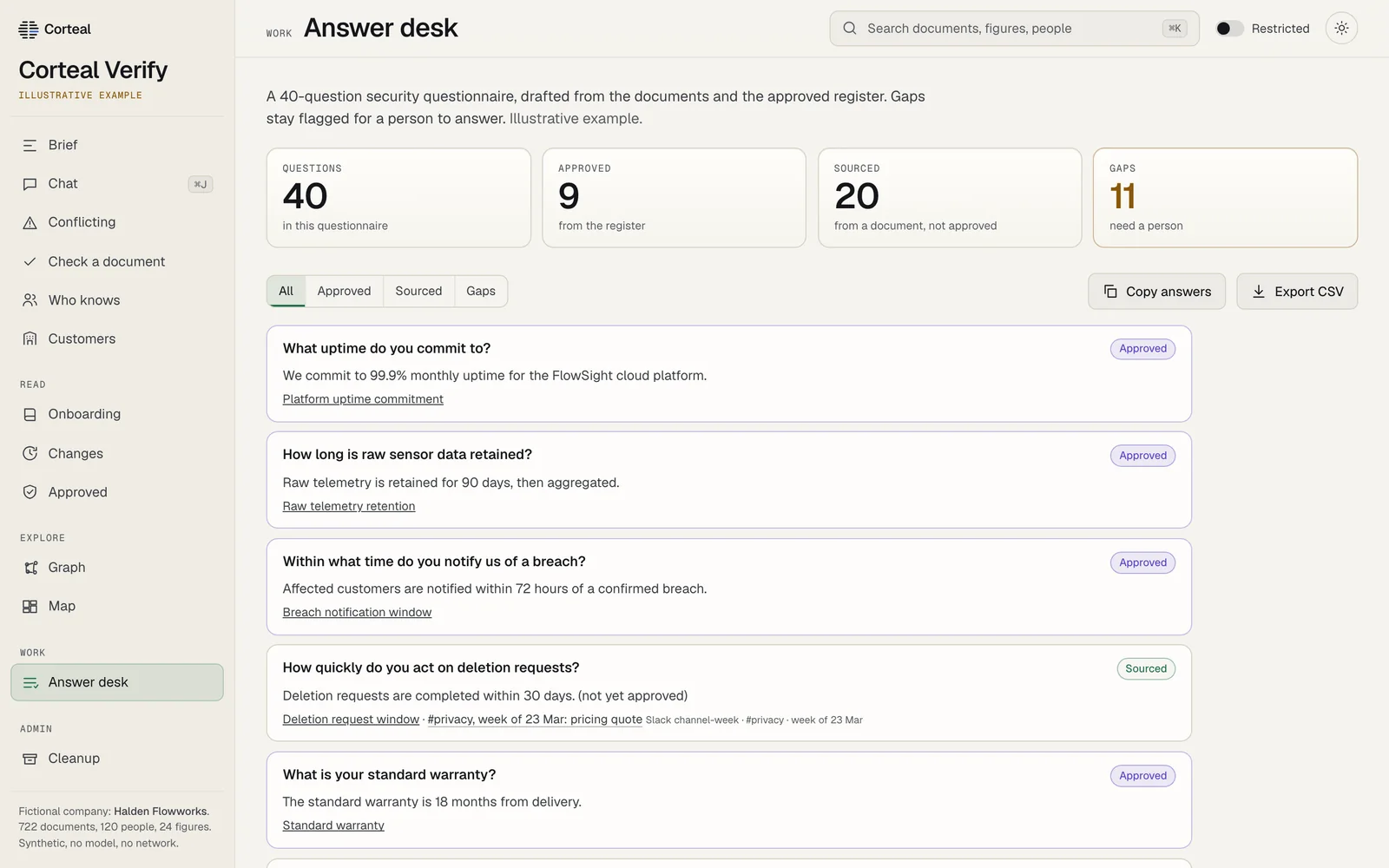Open the Brief sidebar icon

[30, 146]
